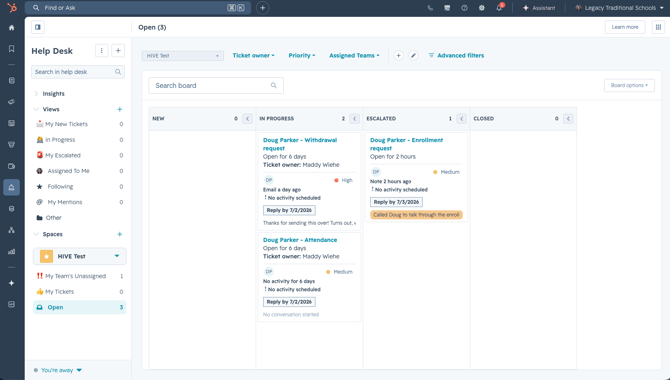Click Reply by 7/2/2026 on Attendance ticket
670x380 pixels.
click(x=289, y=302)
